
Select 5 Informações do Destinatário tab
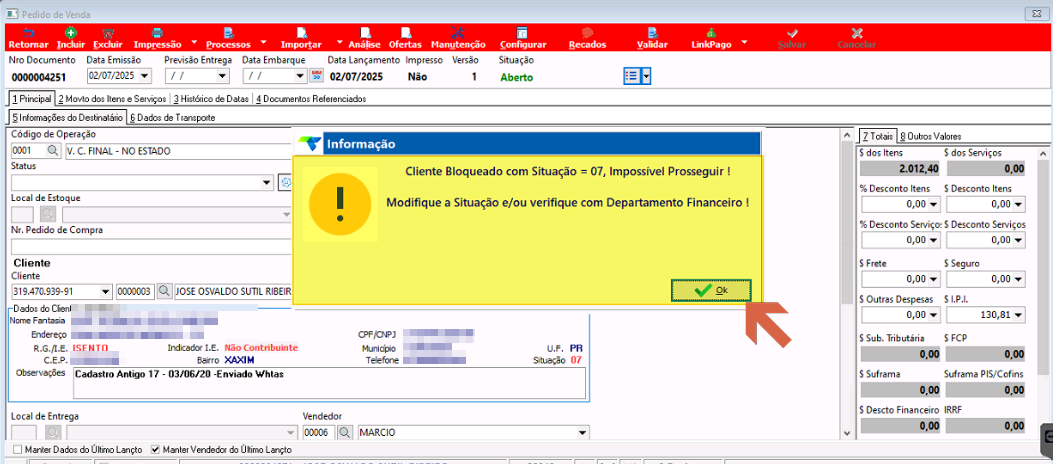click(68, 118)
